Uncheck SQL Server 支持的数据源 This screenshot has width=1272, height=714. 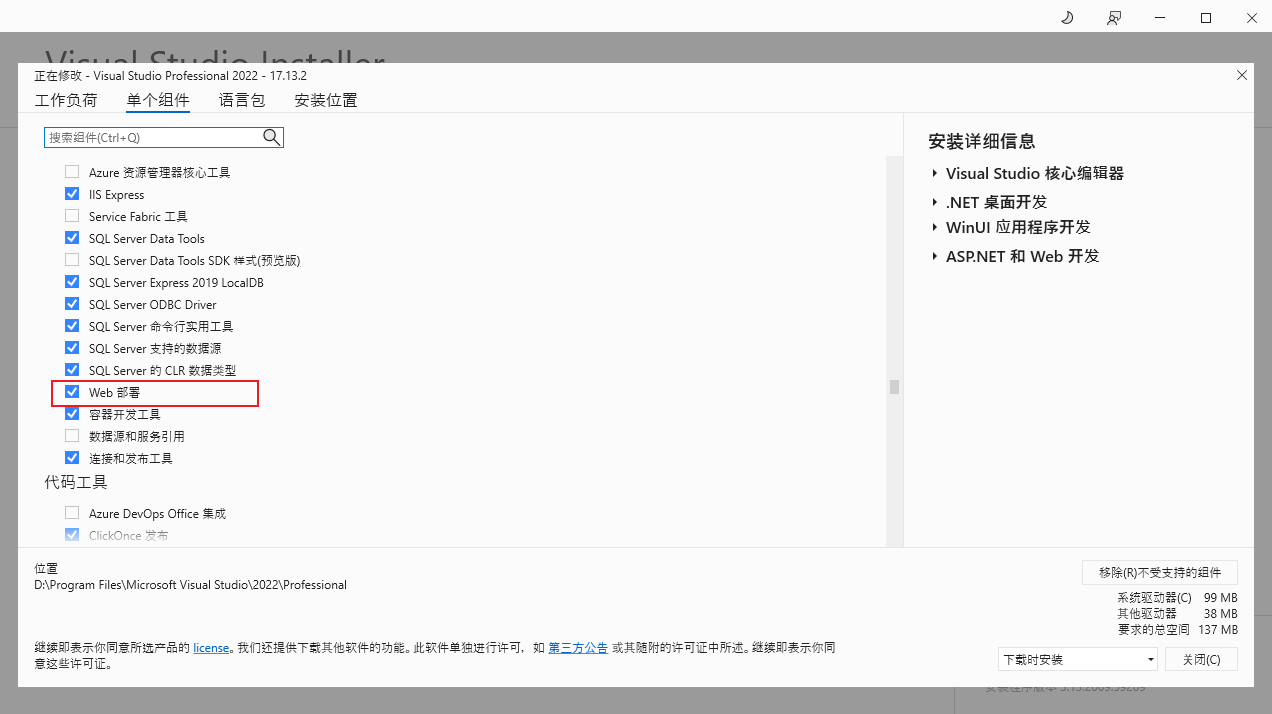[x=72, y=348]
